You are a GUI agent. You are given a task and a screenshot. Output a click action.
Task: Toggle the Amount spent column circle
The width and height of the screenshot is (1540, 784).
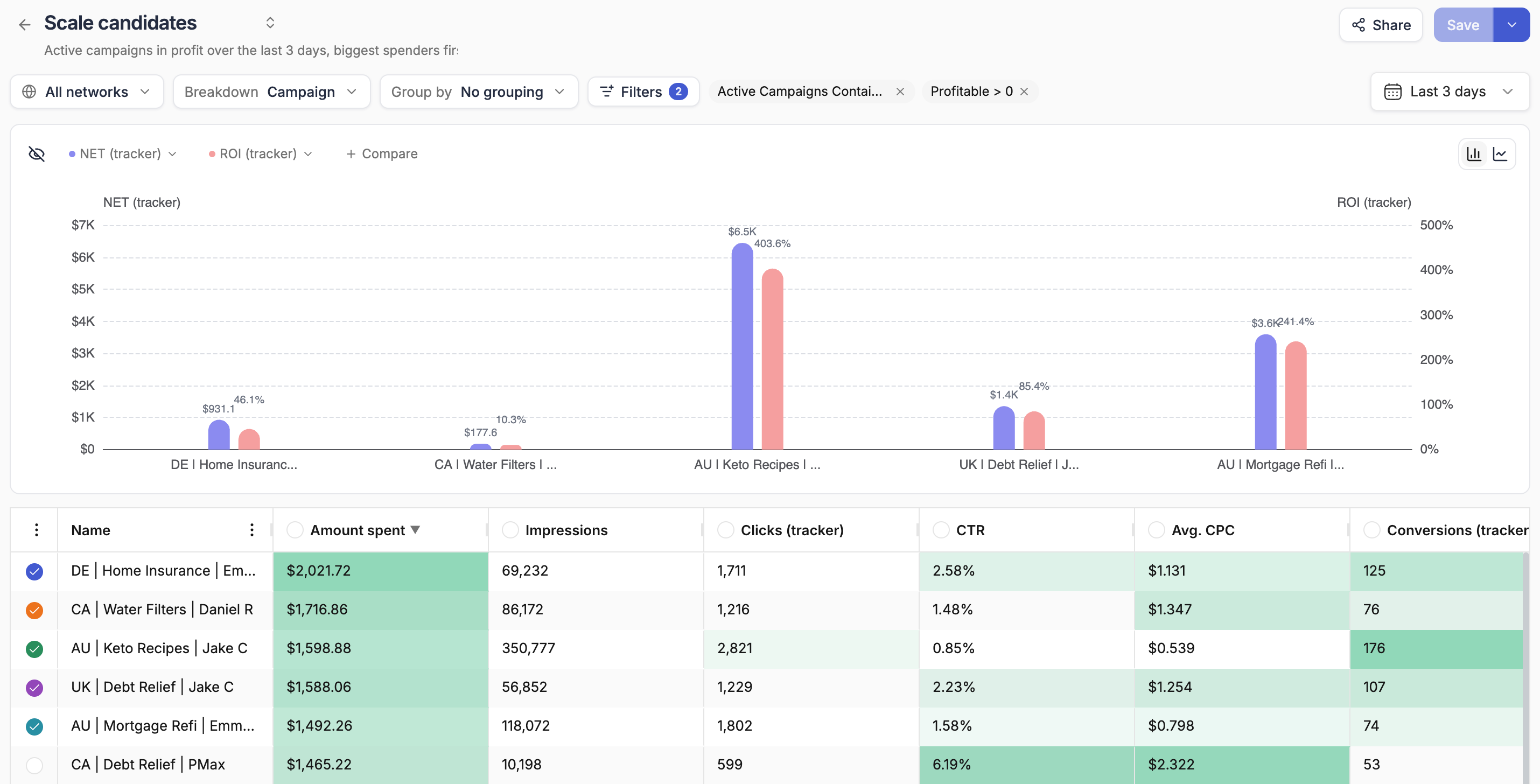295,530
